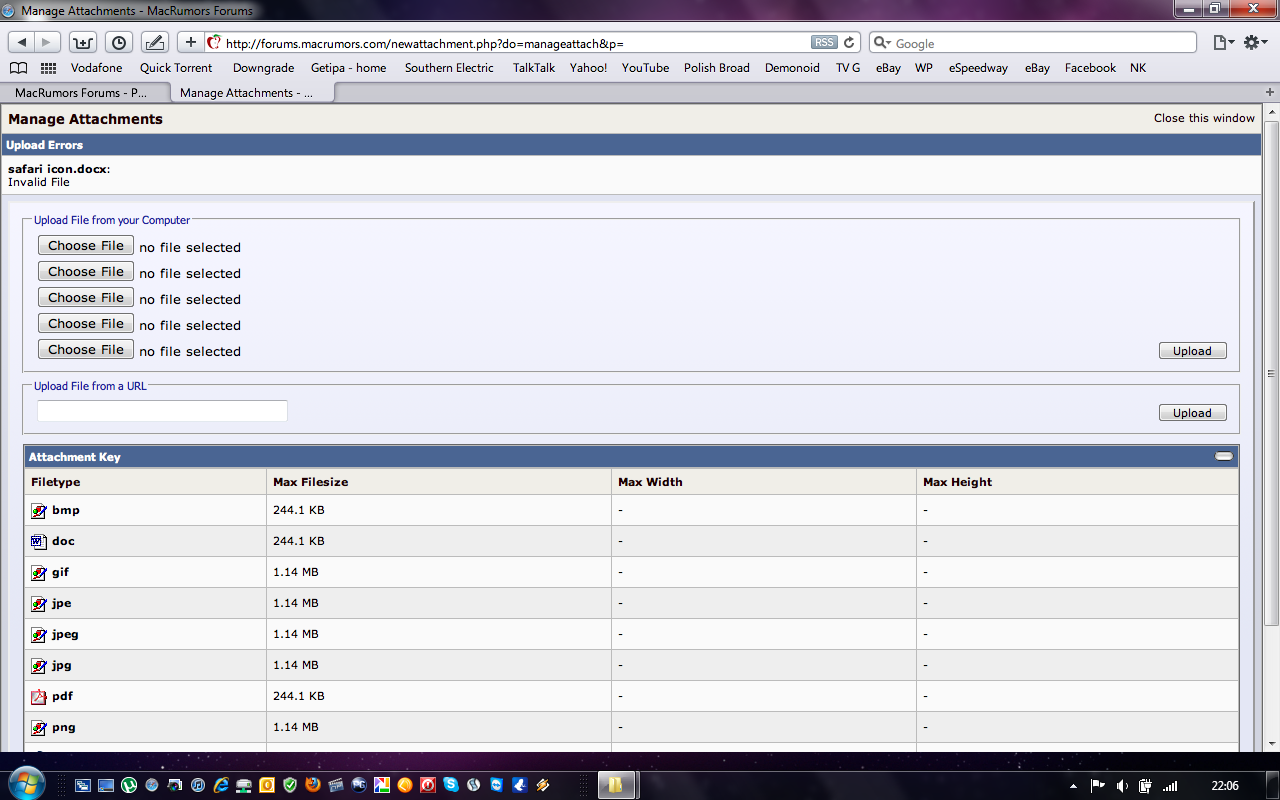The image size is (1280, 800).
Task: Upload the file from the URL
Action: pos(1192,413)
